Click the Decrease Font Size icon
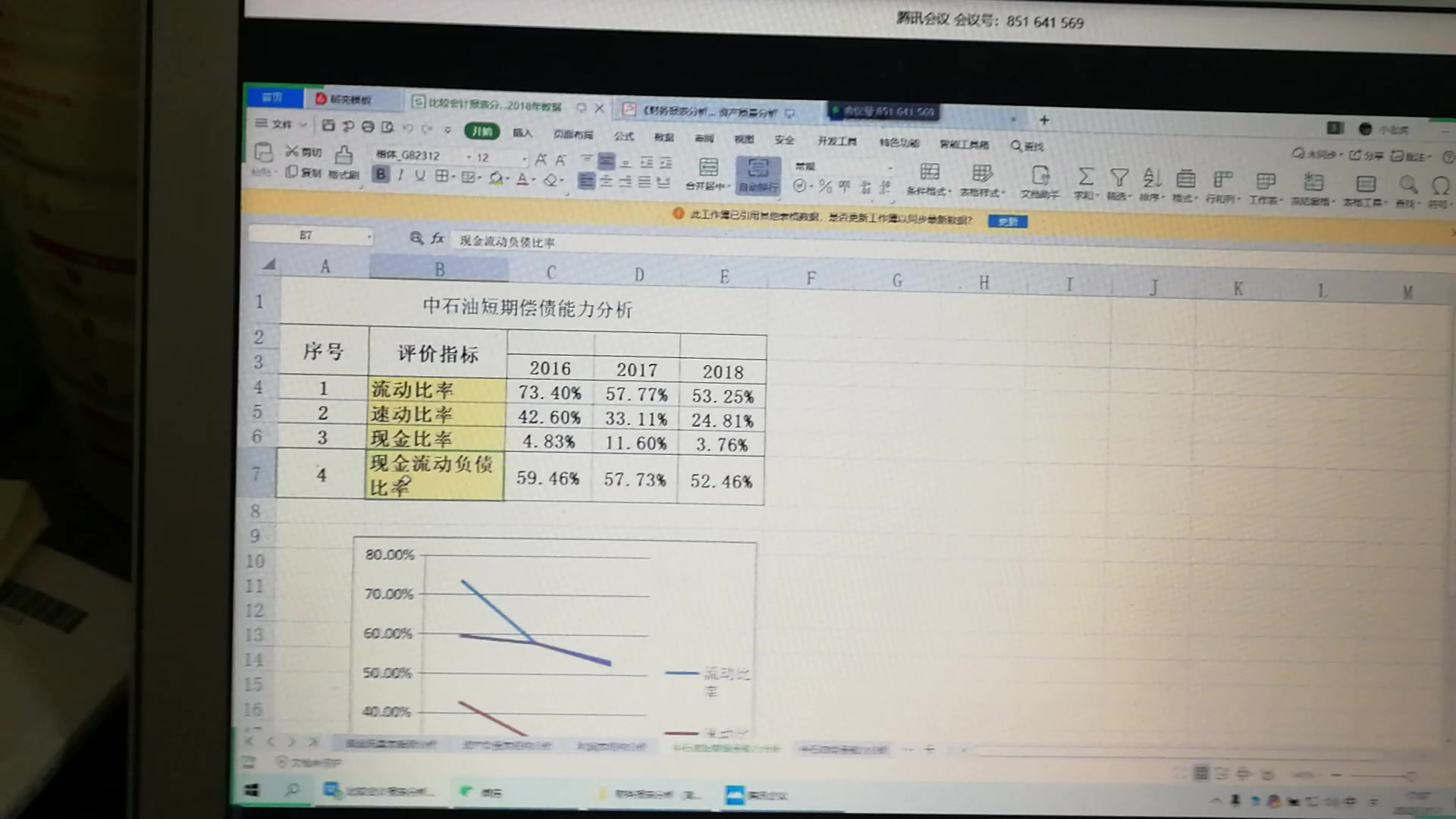The height and width of the screenshot is (819, 1456). [560, 159]
